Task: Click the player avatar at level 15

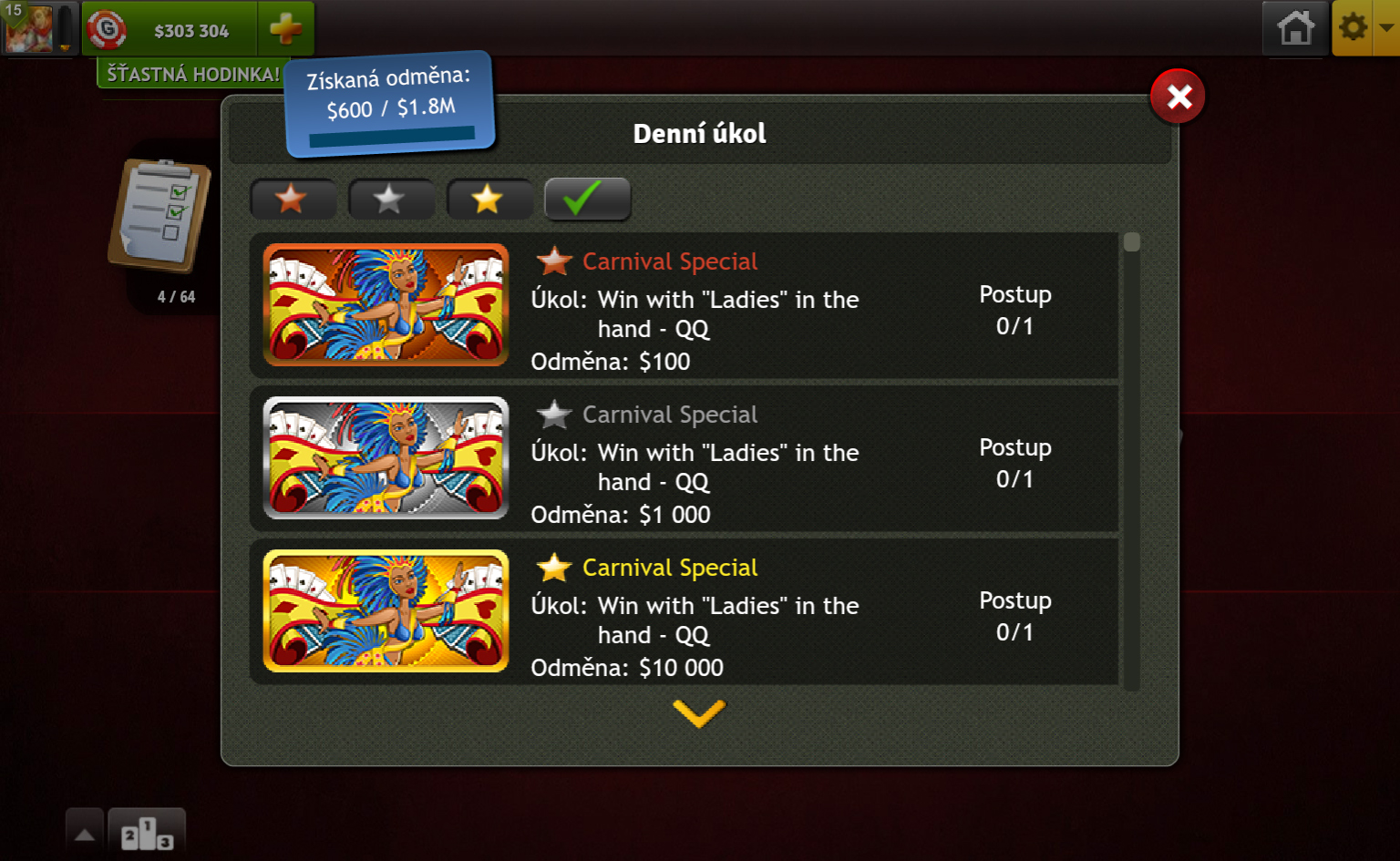Action: 28,28
